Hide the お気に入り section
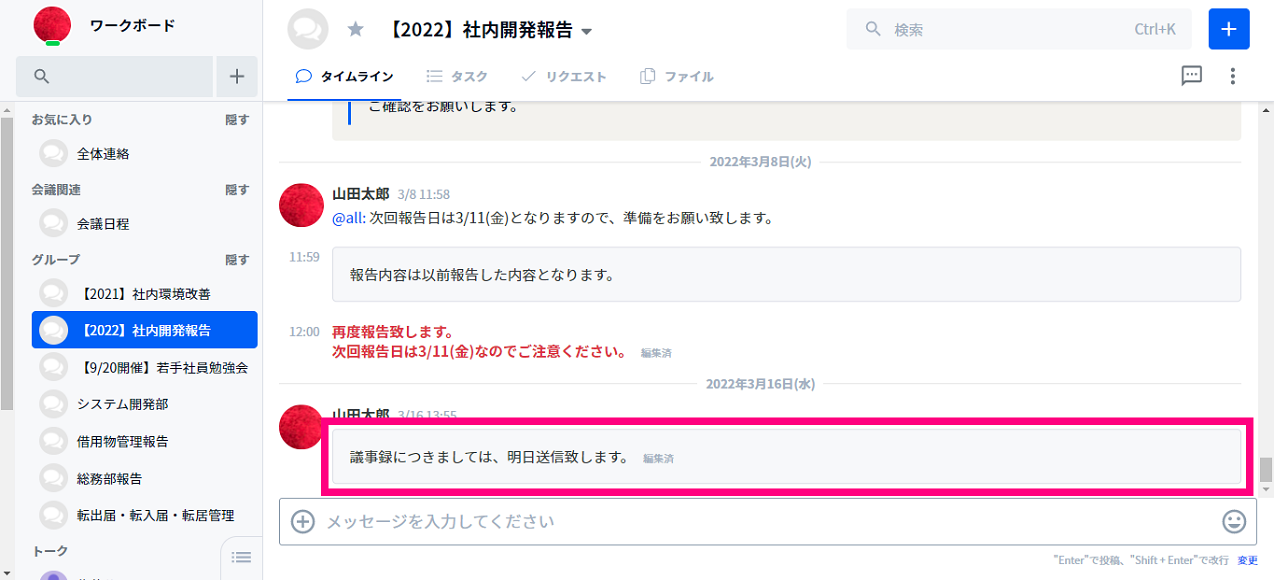 pos(237,120)
